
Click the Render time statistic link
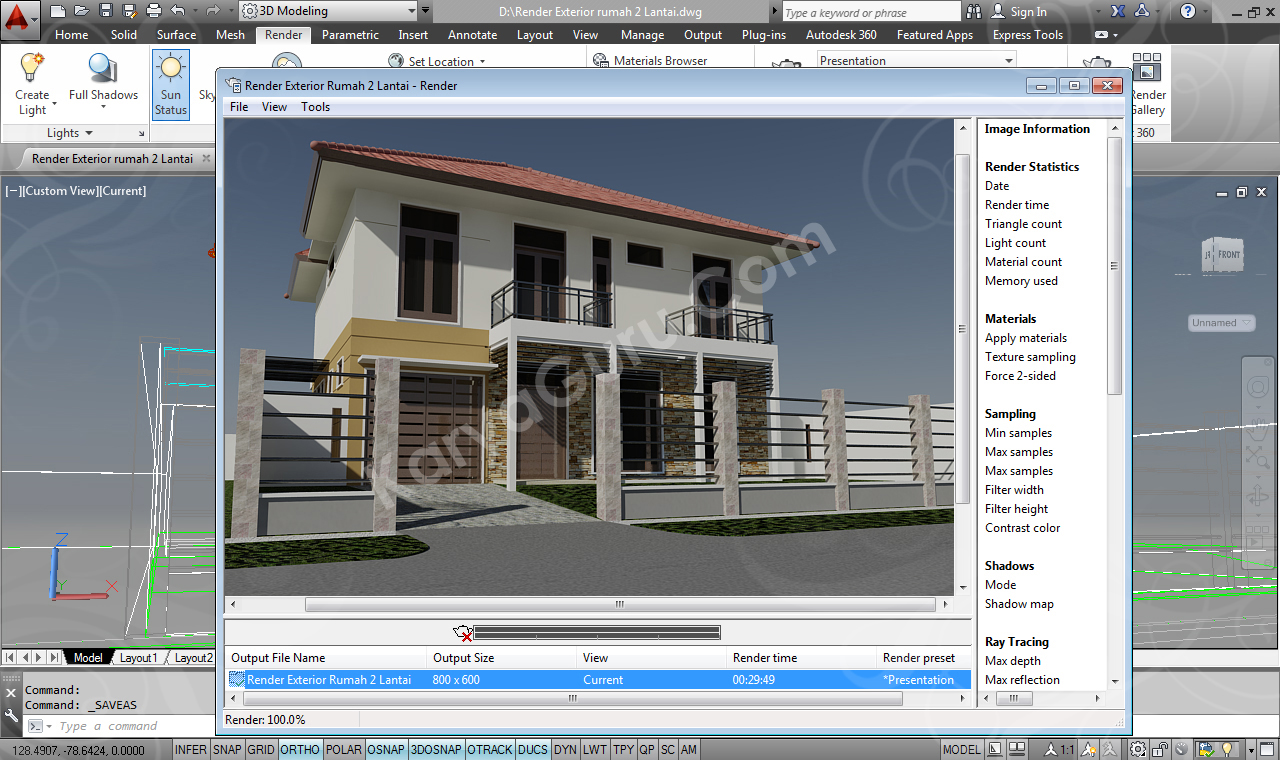1016,204
